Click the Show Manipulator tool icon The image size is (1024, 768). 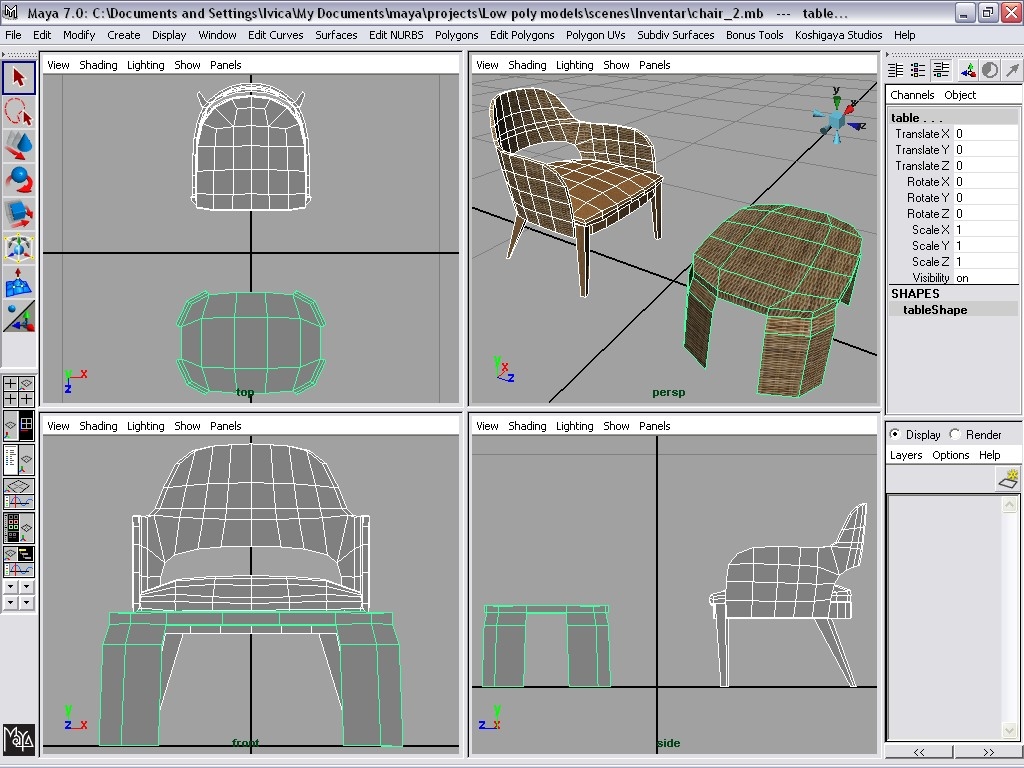17,246
